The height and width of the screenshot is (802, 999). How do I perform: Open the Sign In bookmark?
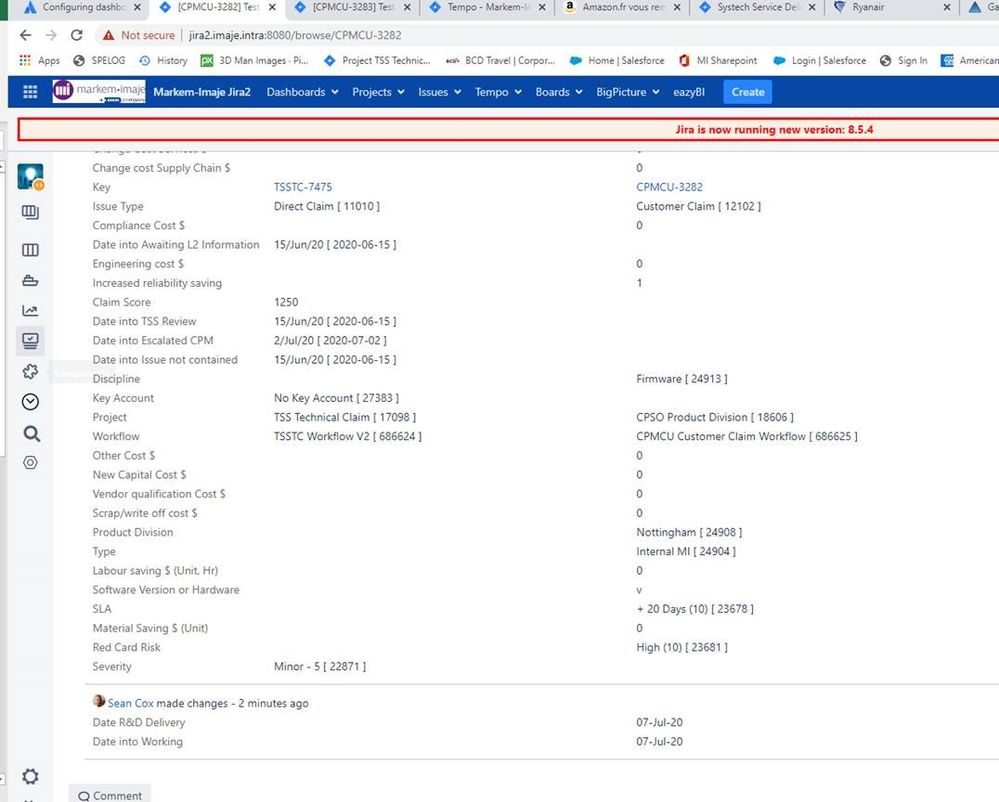coord(903,61)
